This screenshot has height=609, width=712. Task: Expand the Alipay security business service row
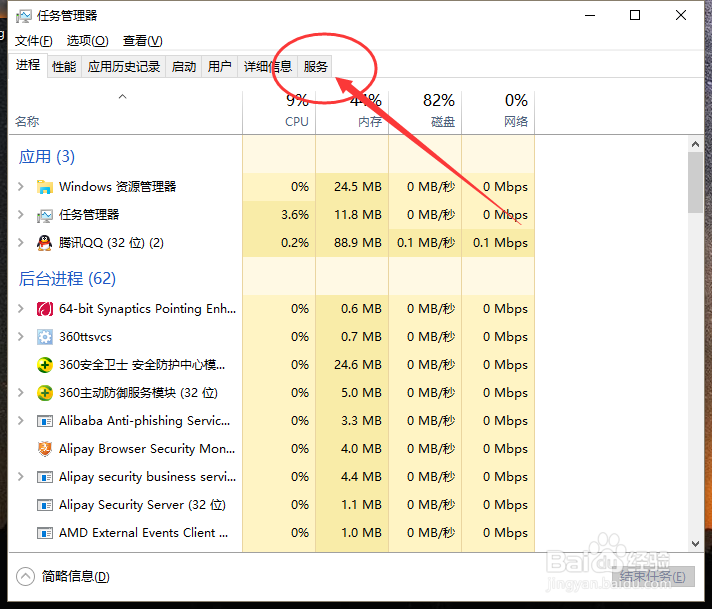point(20,477)
